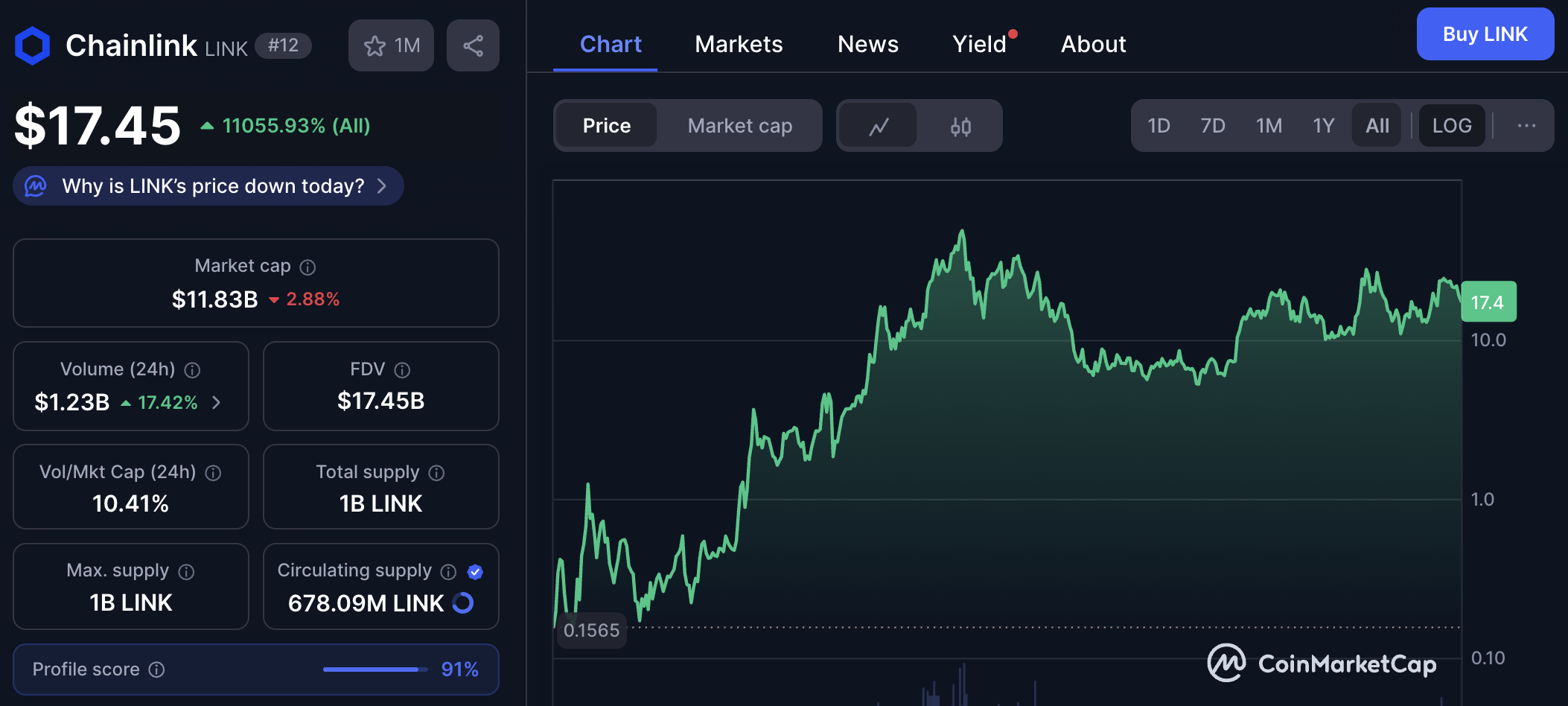Switch to candlestick chart icon

[x=960, y=127]
